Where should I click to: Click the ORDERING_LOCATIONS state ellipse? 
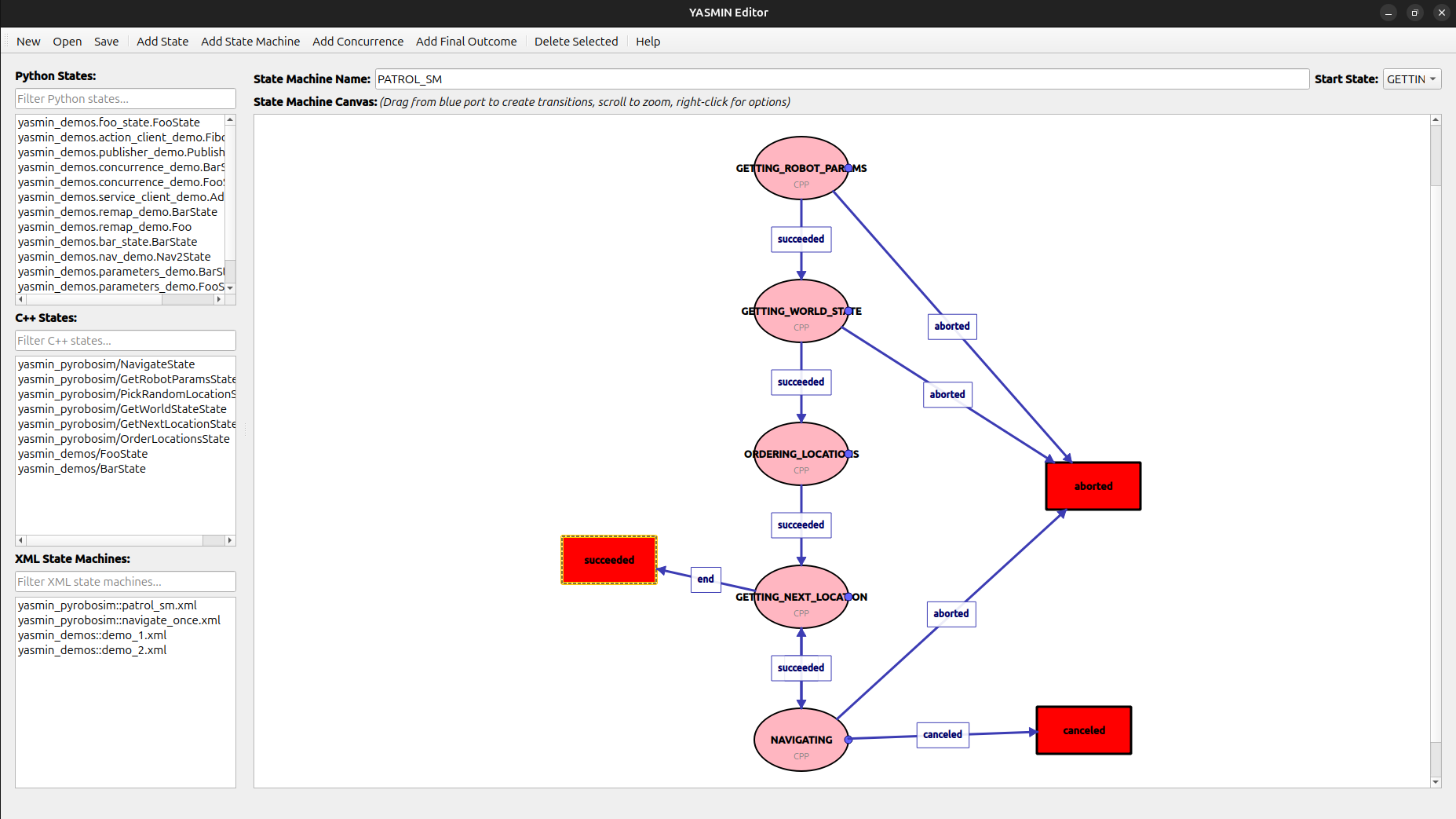click(801, 453)
